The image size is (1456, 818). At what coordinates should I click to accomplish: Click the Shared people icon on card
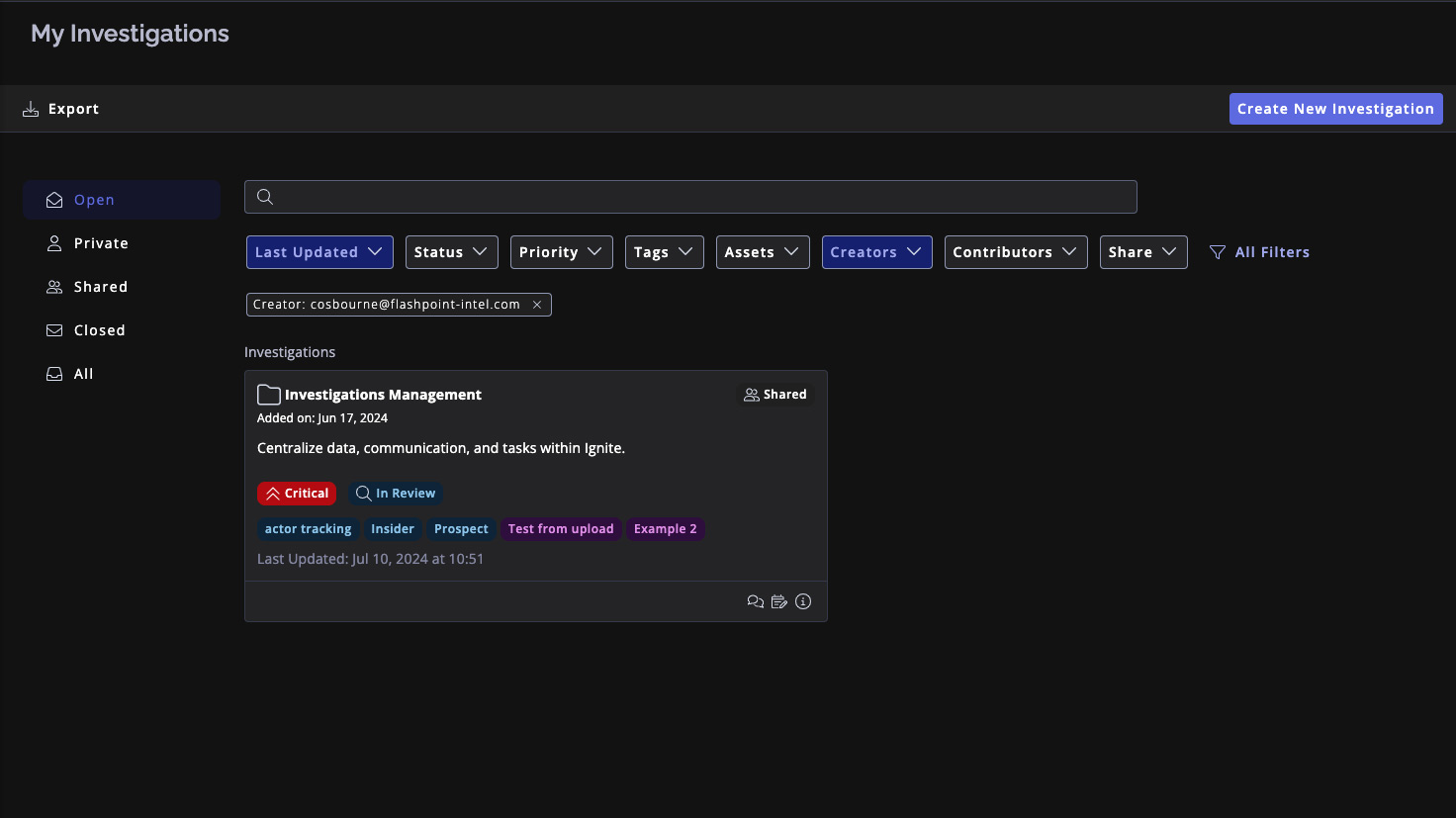click(x=752, y=395)
